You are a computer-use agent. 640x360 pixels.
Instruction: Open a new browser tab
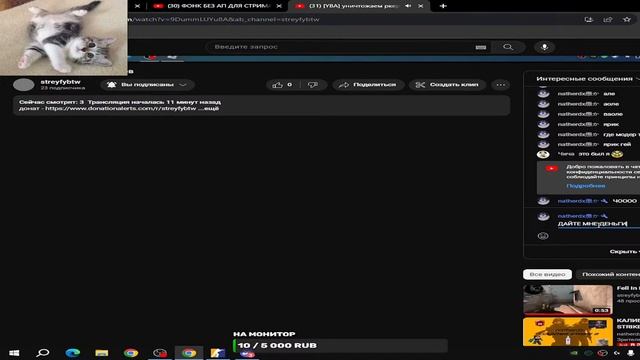pos(443,6)
